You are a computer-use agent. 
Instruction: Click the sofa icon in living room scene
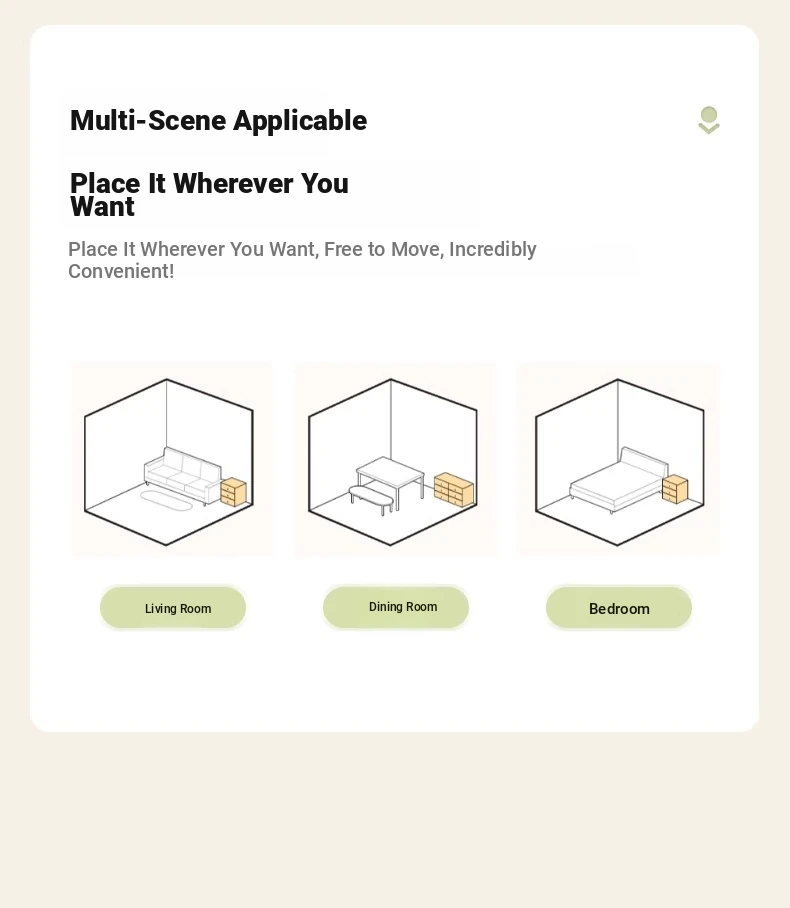tap(182, 475)
